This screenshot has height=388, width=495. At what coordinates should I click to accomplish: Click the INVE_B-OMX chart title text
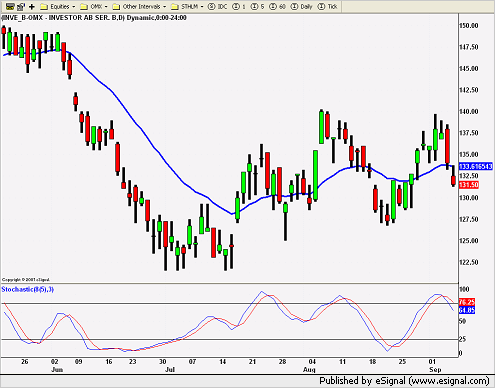pos(94,18)
